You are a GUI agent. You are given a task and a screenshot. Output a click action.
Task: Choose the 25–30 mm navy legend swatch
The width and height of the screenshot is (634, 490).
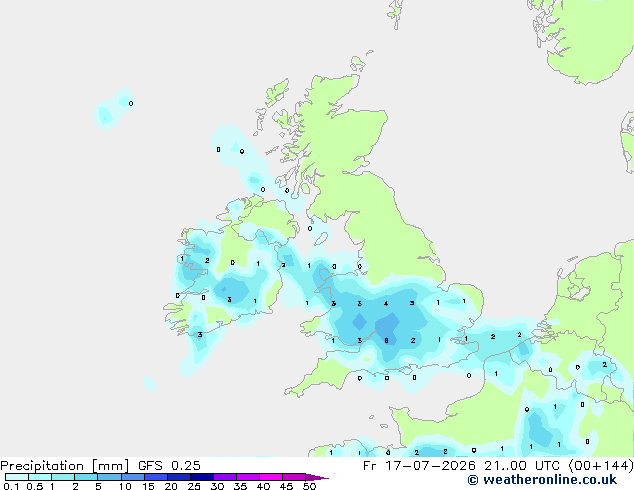[201, 477]
